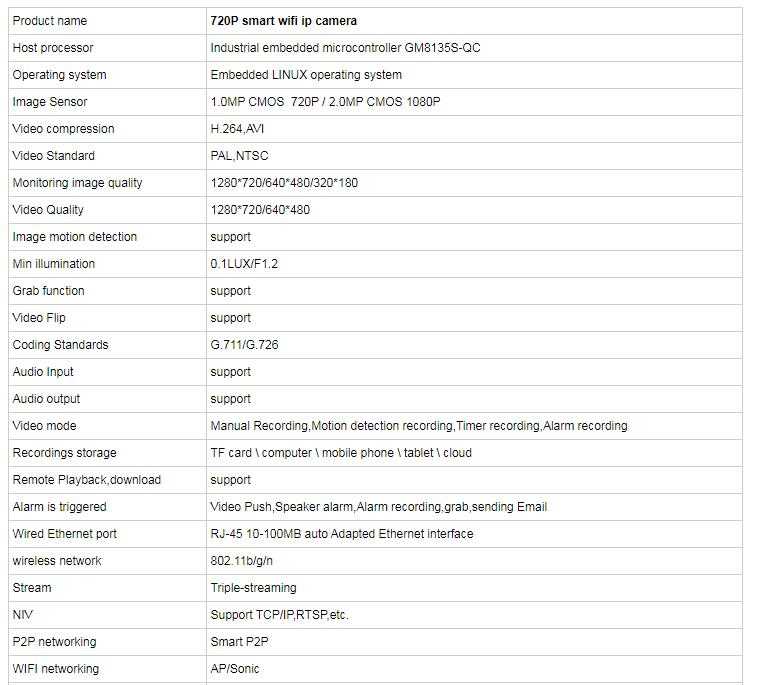Click the "720P smart wifi ip camera" heading

(283, 21)
